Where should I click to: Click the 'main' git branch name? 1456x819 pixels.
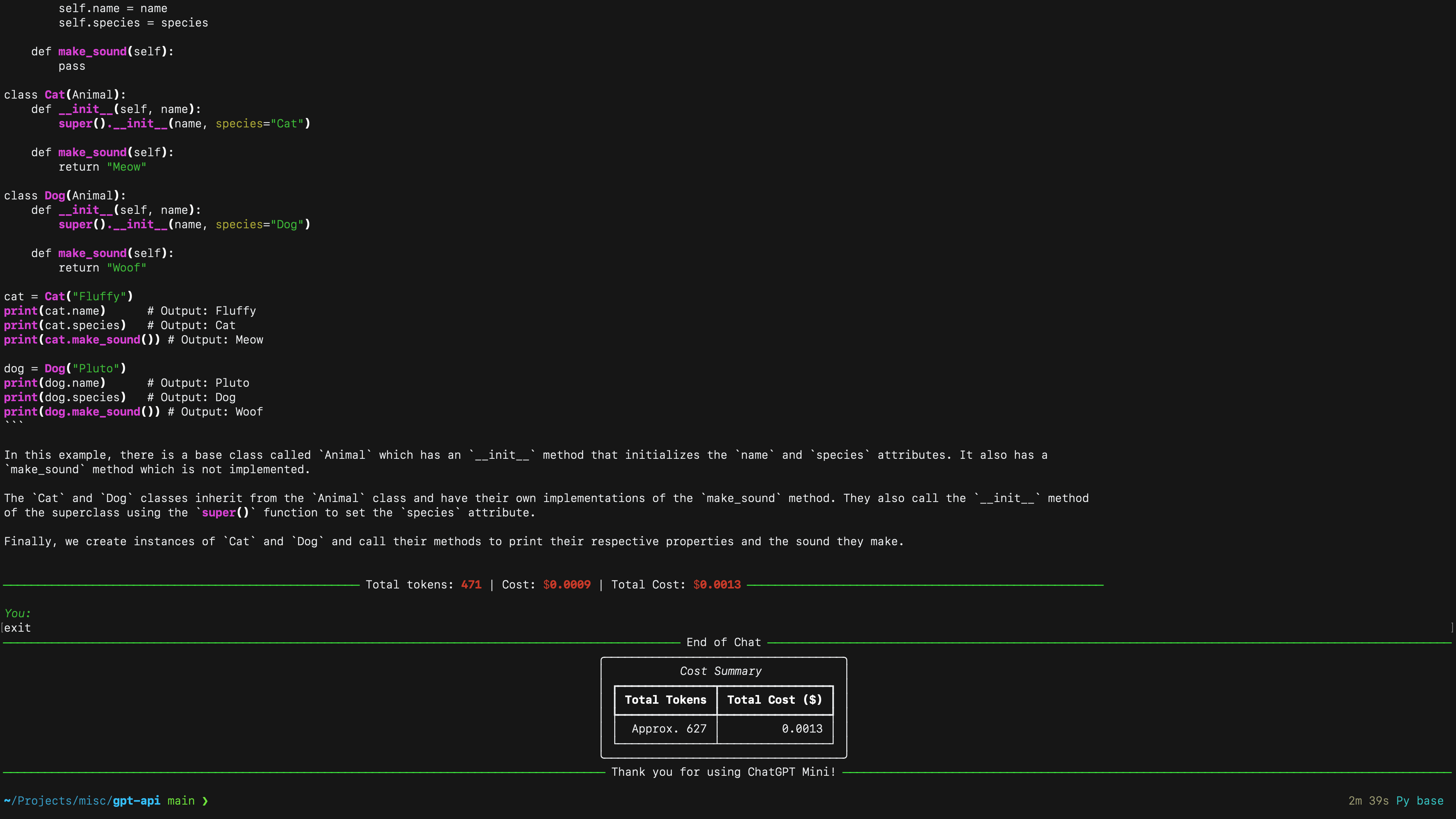pos(181,801)
